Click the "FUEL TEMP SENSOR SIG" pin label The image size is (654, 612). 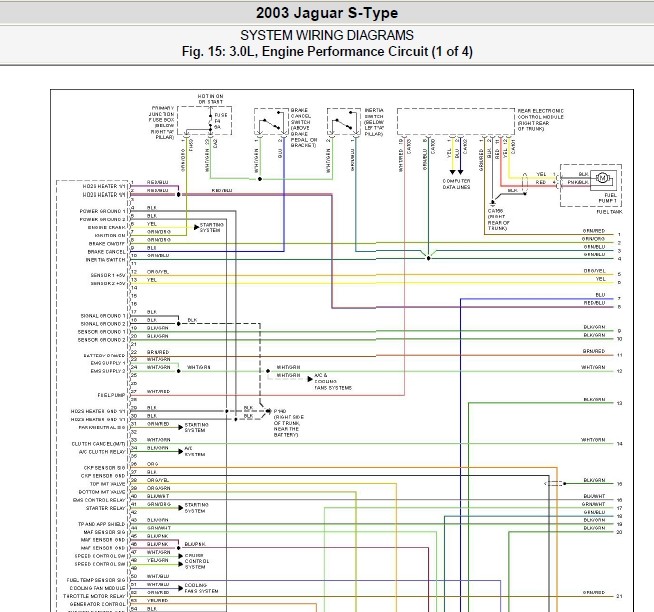(x=96, y=580)
